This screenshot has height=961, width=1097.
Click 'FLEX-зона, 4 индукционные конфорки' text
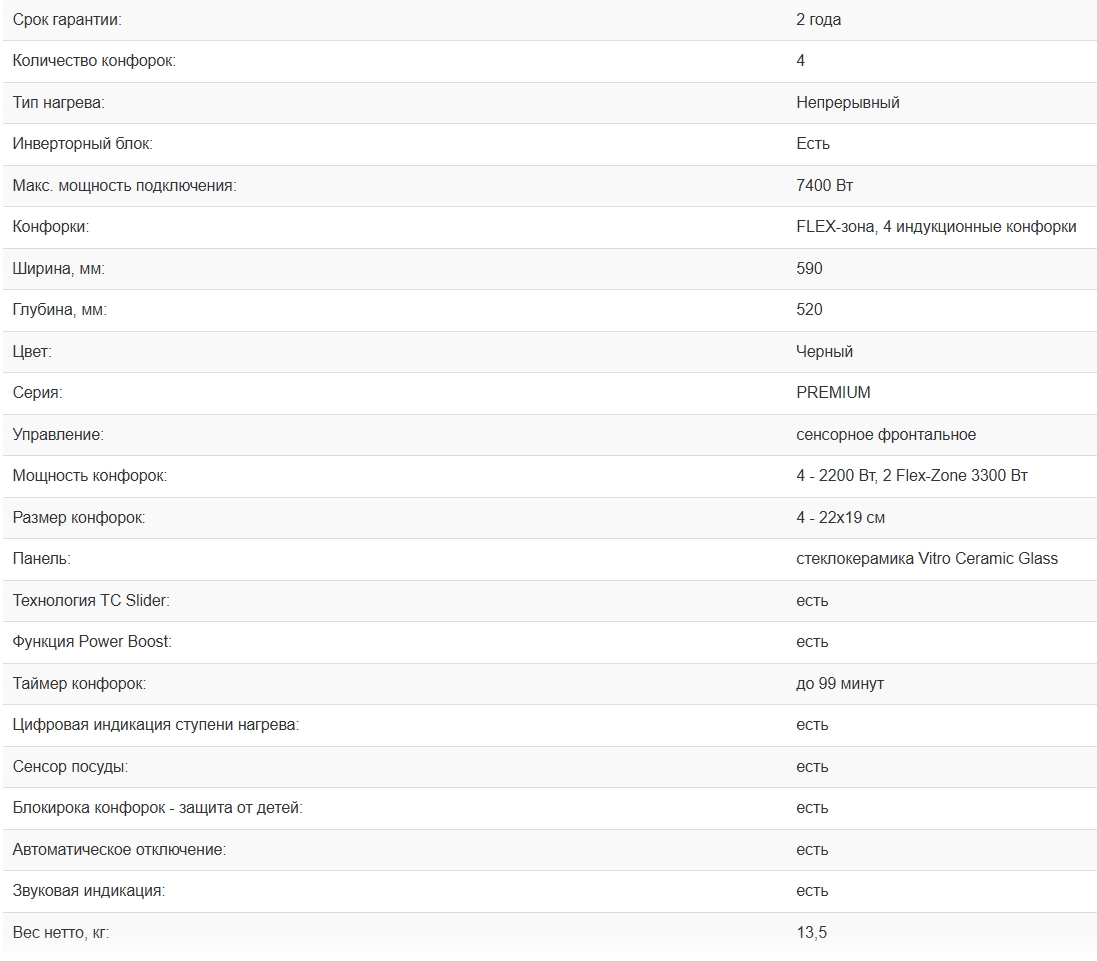click(x=936, y=227)
